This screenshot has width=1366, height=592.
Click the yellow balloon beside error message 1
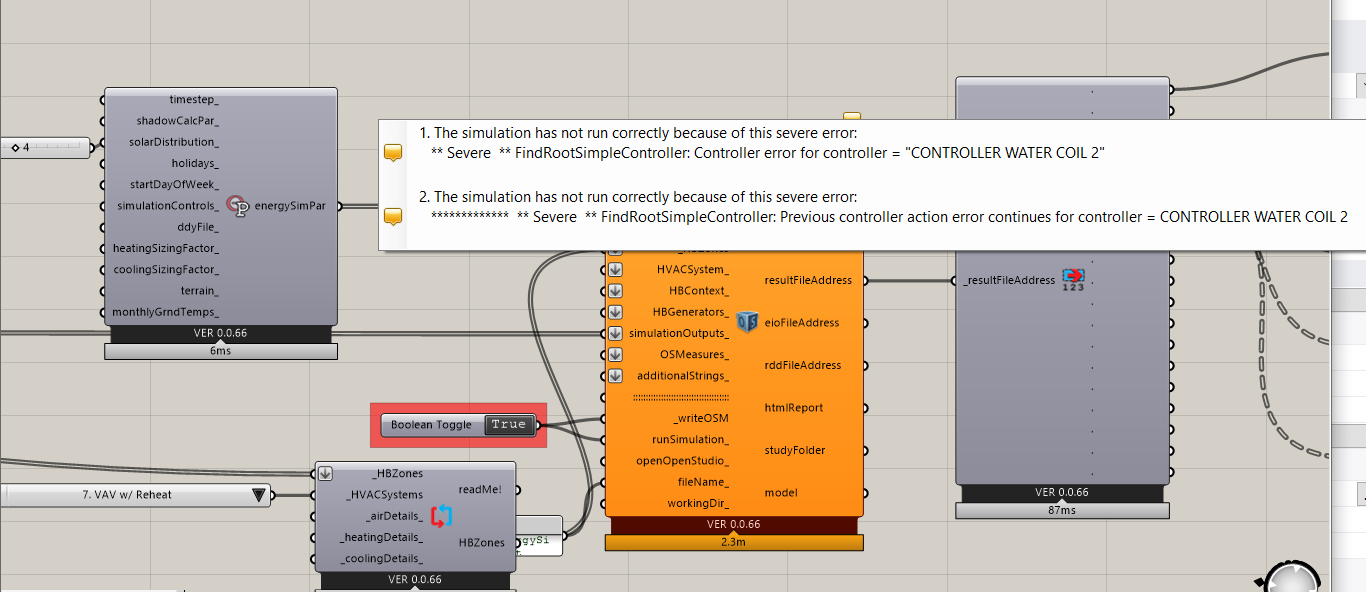point(393,153)
